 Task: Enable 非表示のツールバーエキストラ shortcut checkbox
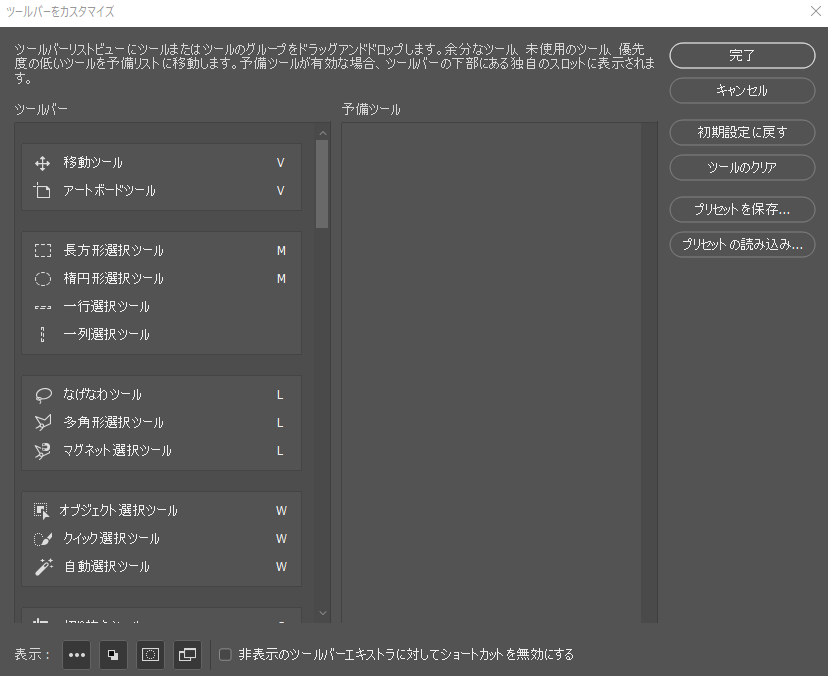point(225,655)
